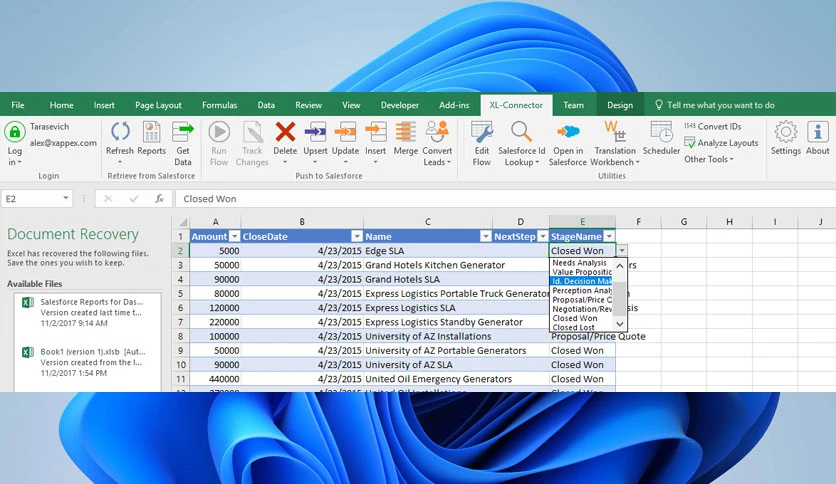Click the Track Changes icon

[252, 132]
